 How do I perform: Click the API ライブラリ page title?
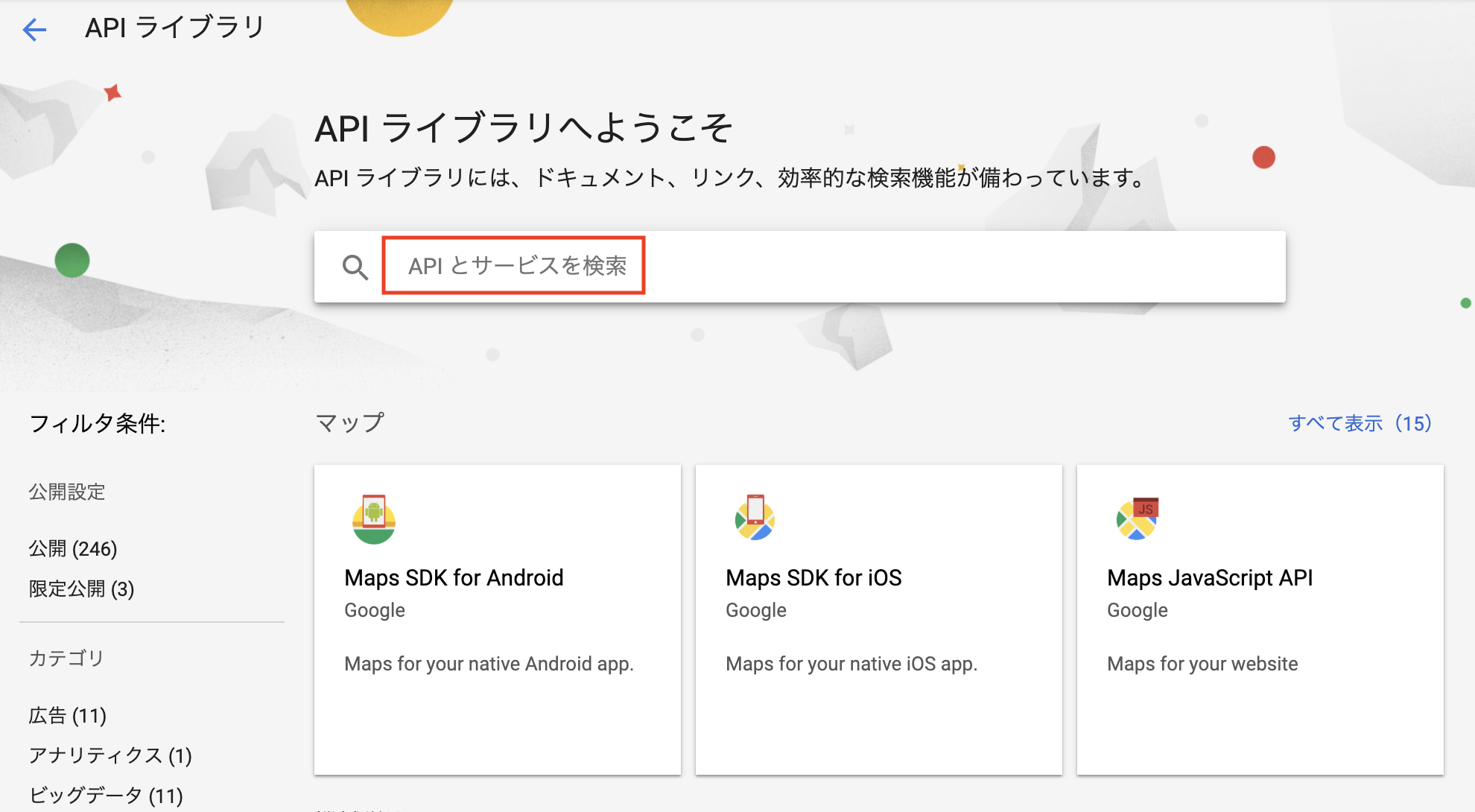pos(175,28)
